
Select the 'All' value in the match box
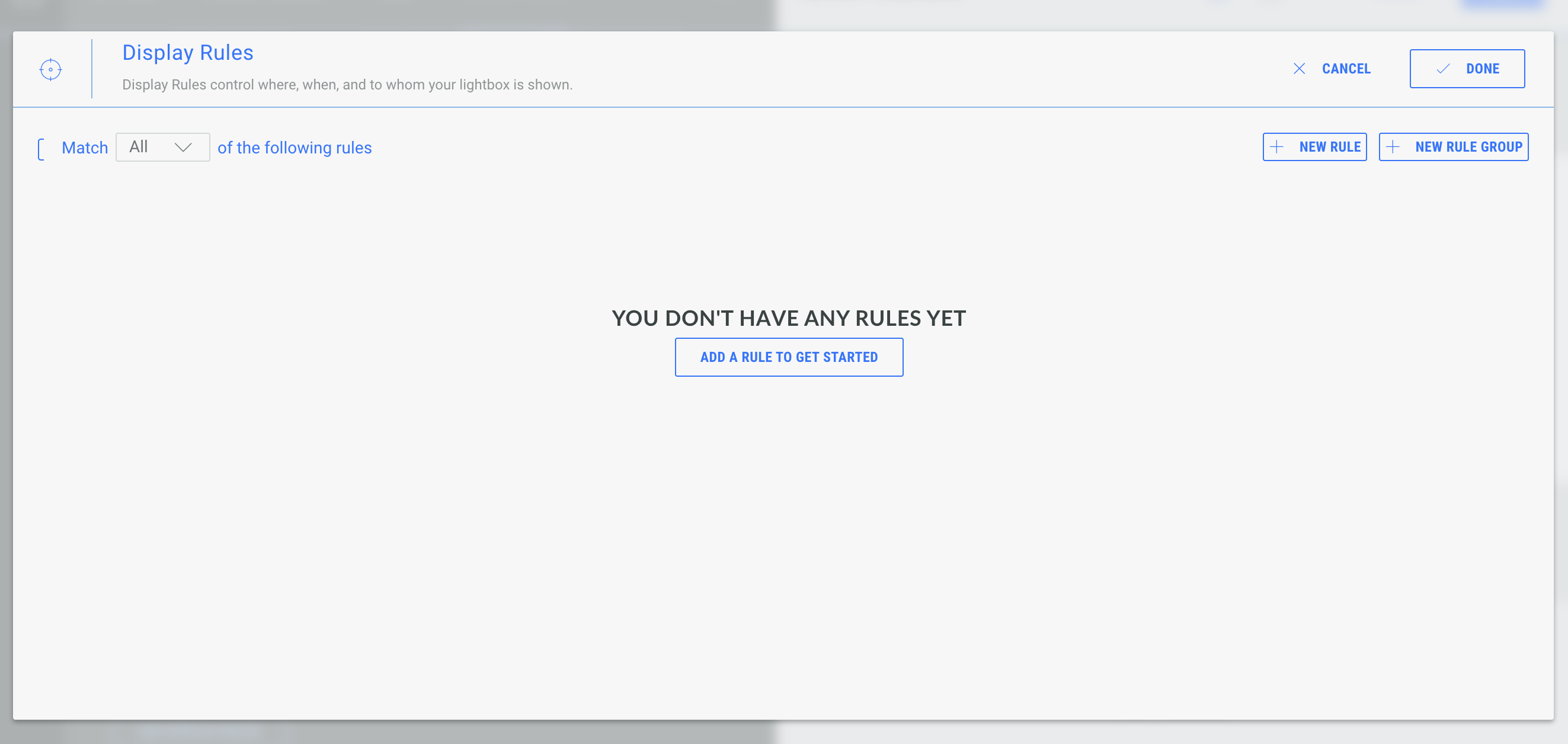click(x=139, y=147)
